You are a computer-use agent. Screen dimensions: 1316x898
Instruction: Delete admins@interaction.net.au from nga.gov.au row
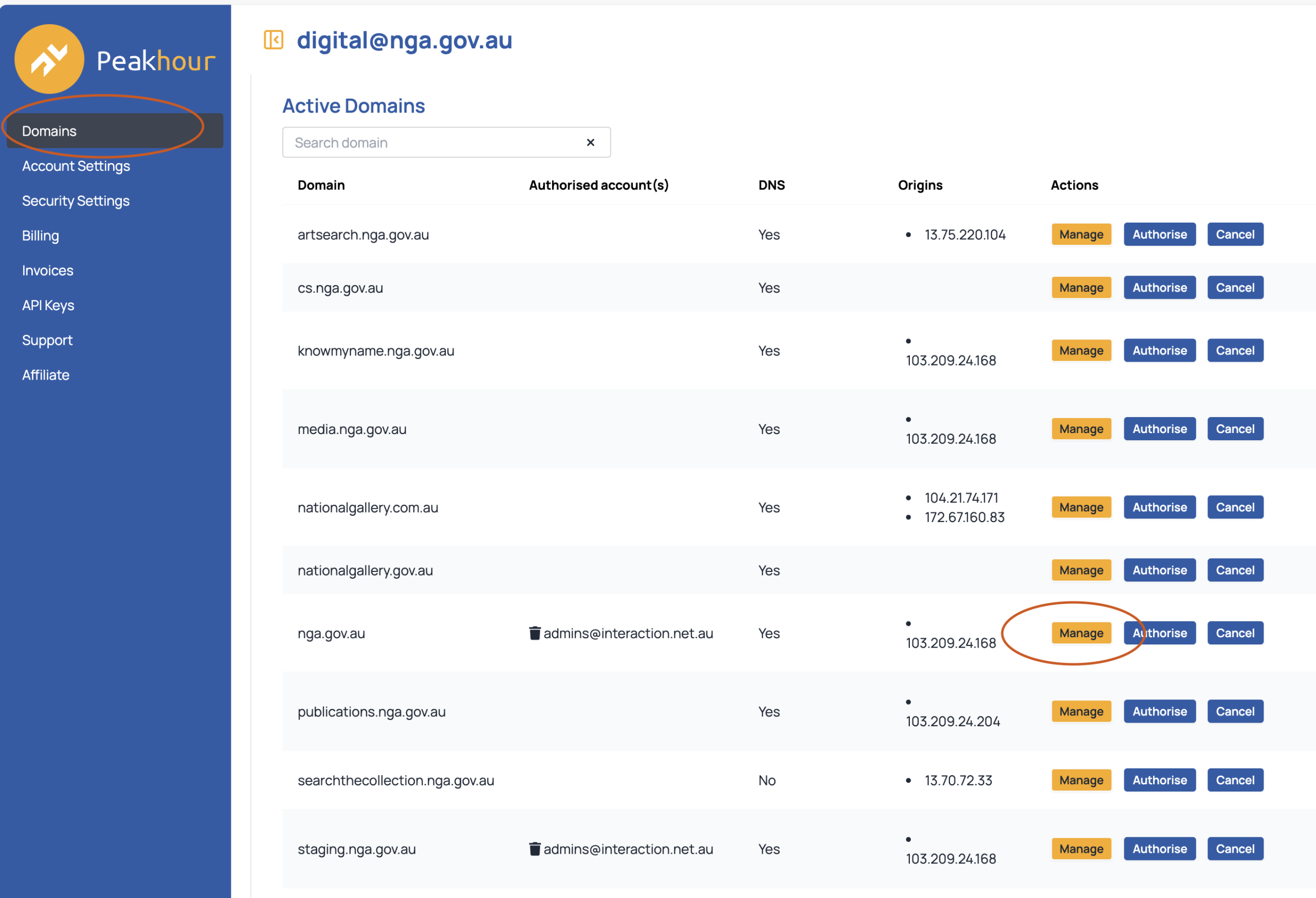pyautogui.click(x=534, y=633)
